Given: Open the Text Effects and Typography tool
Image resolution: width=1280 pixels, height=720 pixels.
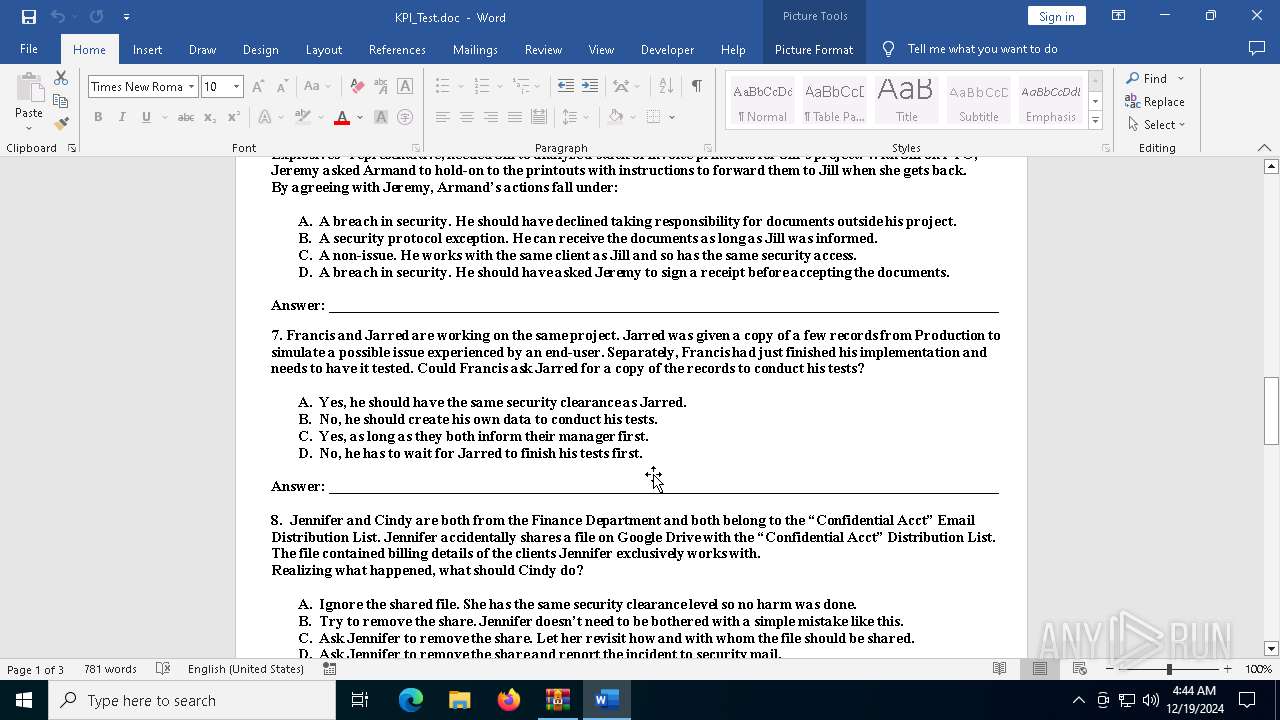Looking at the screenshot, I should coord(265,117).
